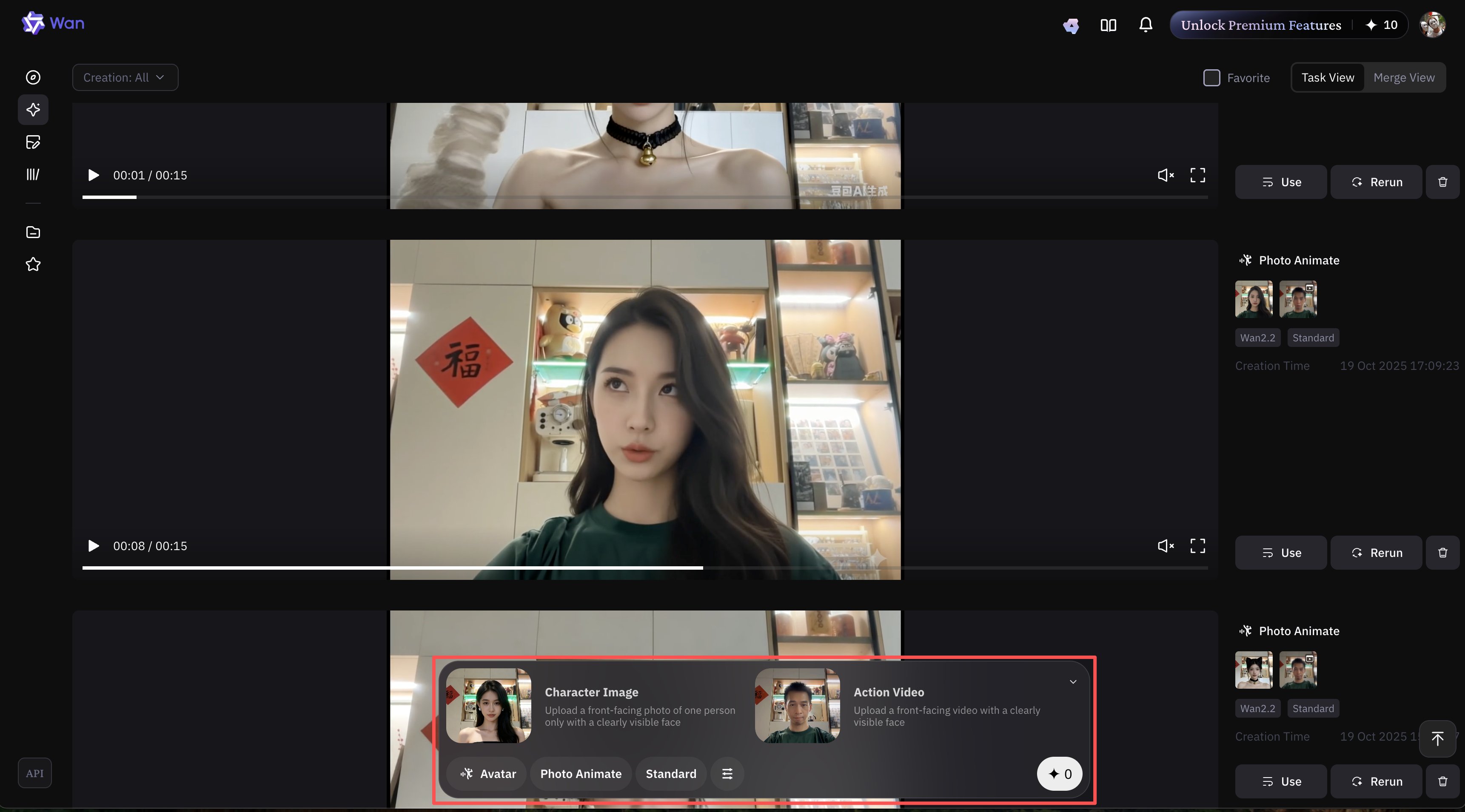This screenshot has height=812, width=1465.
Task: Select the Task View tab
Action: tap(1327, 77)
